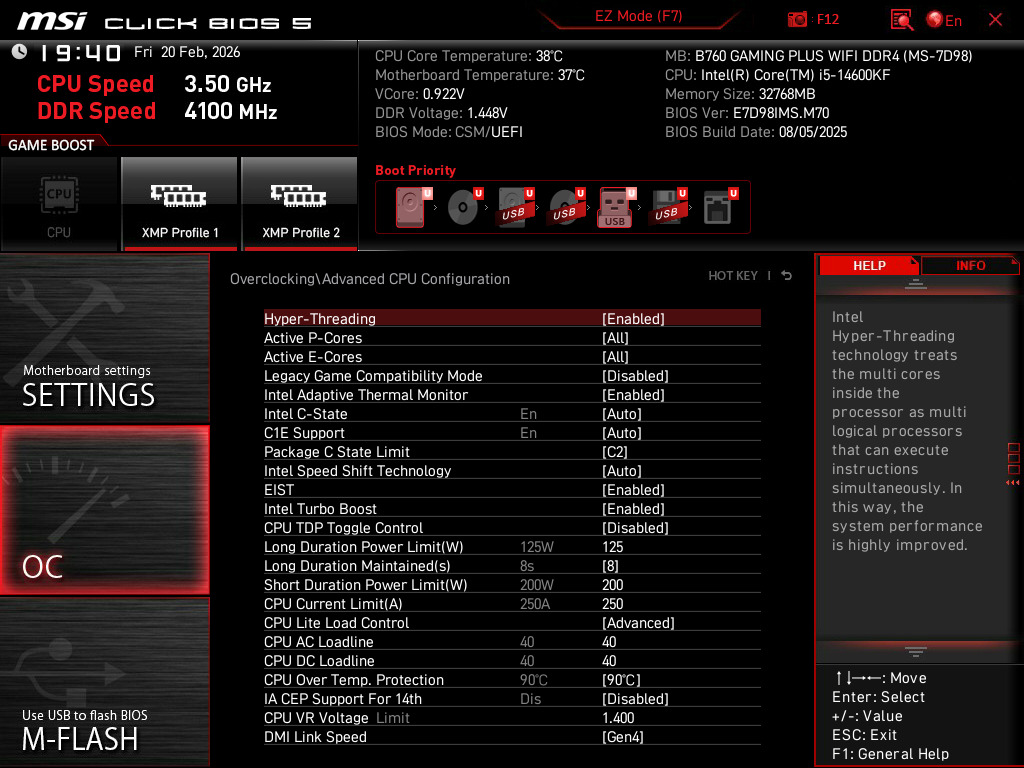Select the USB hard disk boot device icon

516,207
